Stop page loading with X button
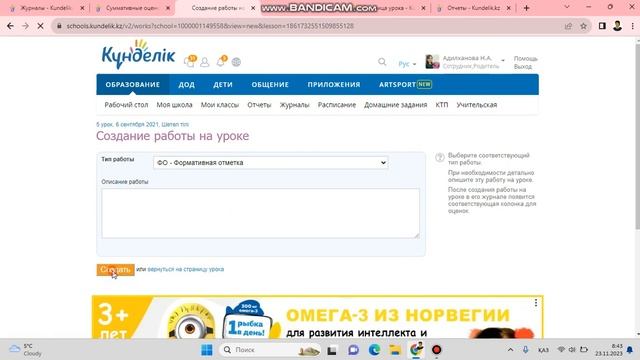The width and height of the screenshot is (640, 360). click(x=40, y=26)
